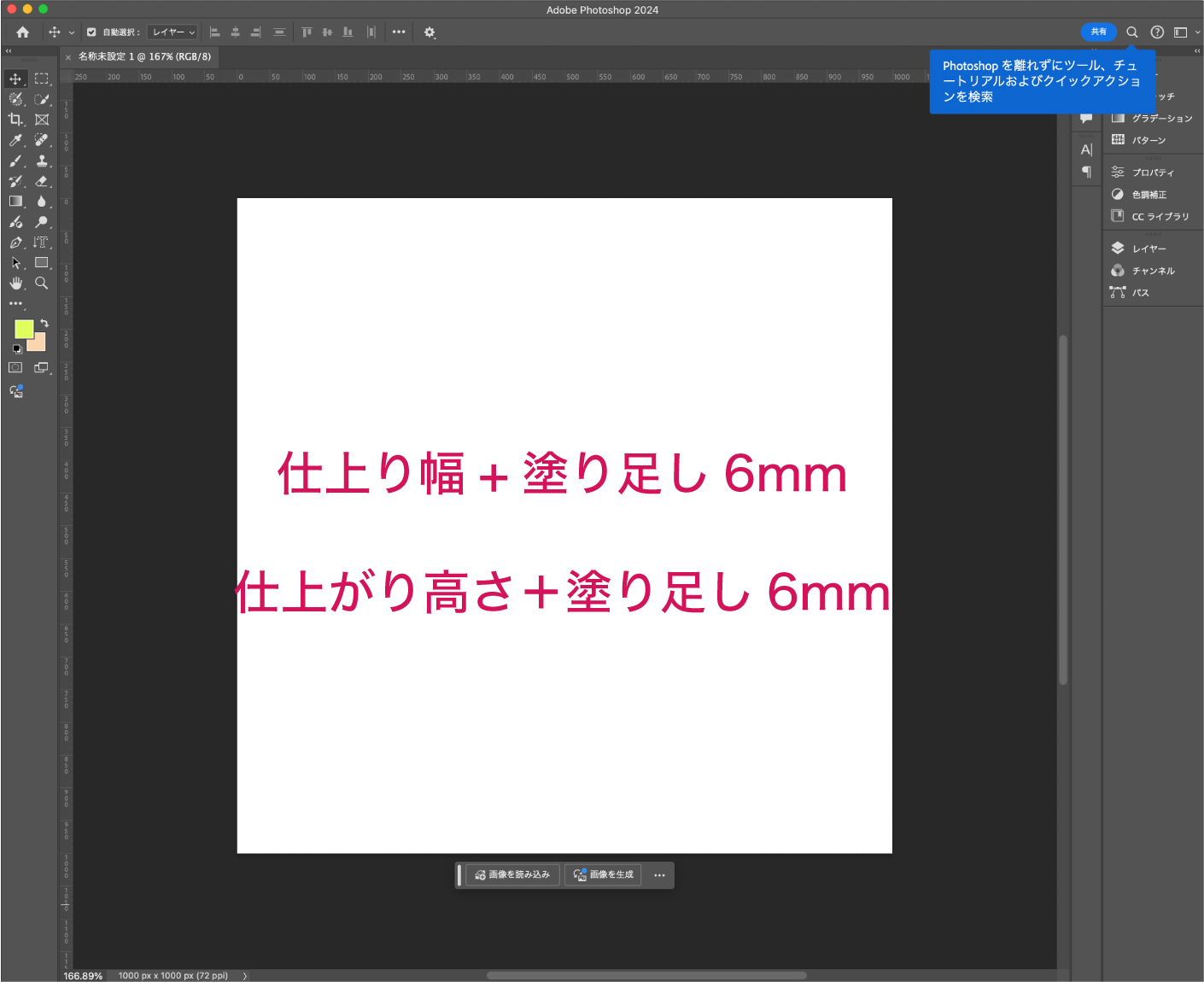Select the Rectangular Marquee tool
Screen dimensions: 1204x982
tap(41, 79)
